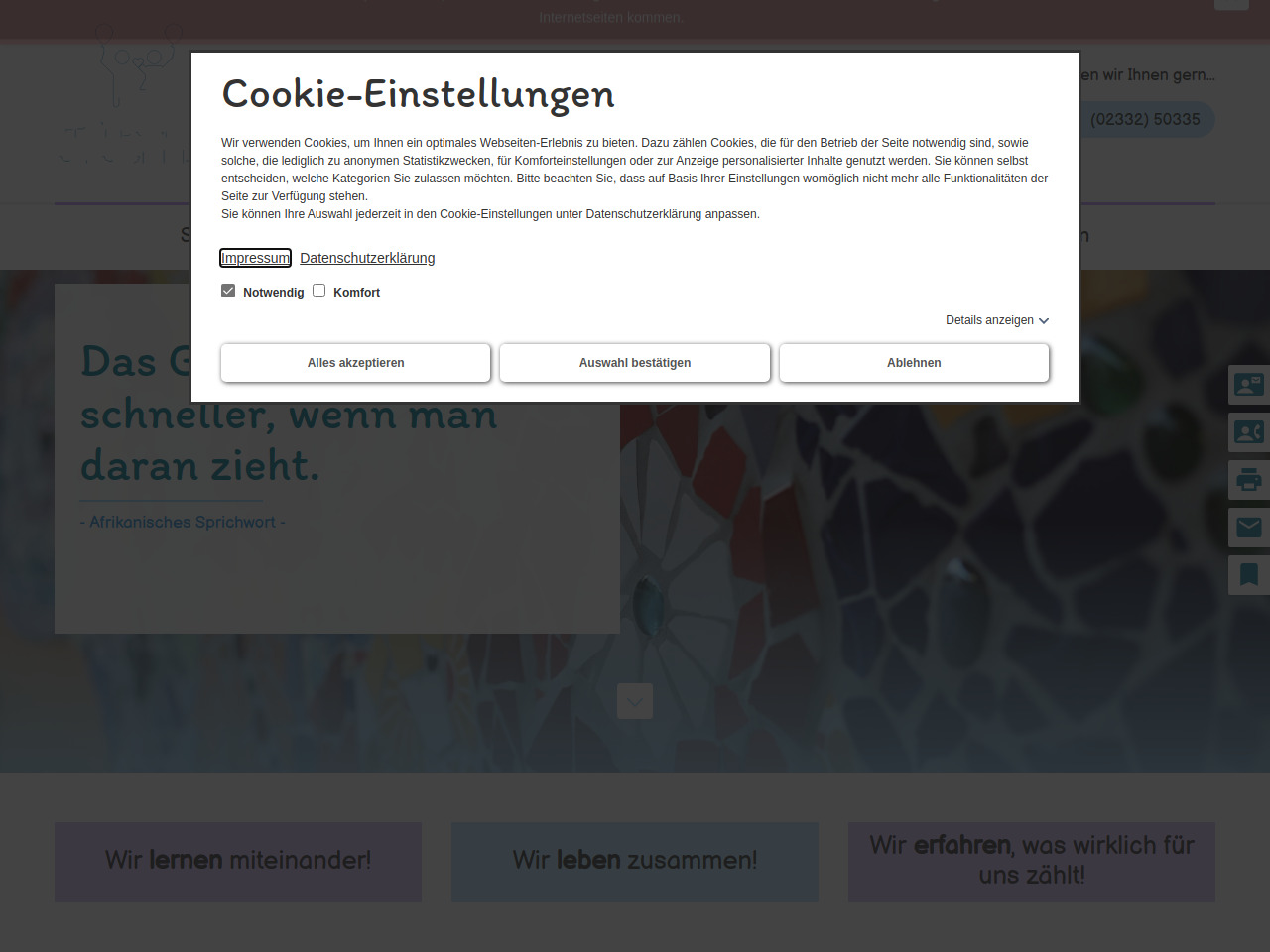Close the top notification banner

click(1231, 4)
